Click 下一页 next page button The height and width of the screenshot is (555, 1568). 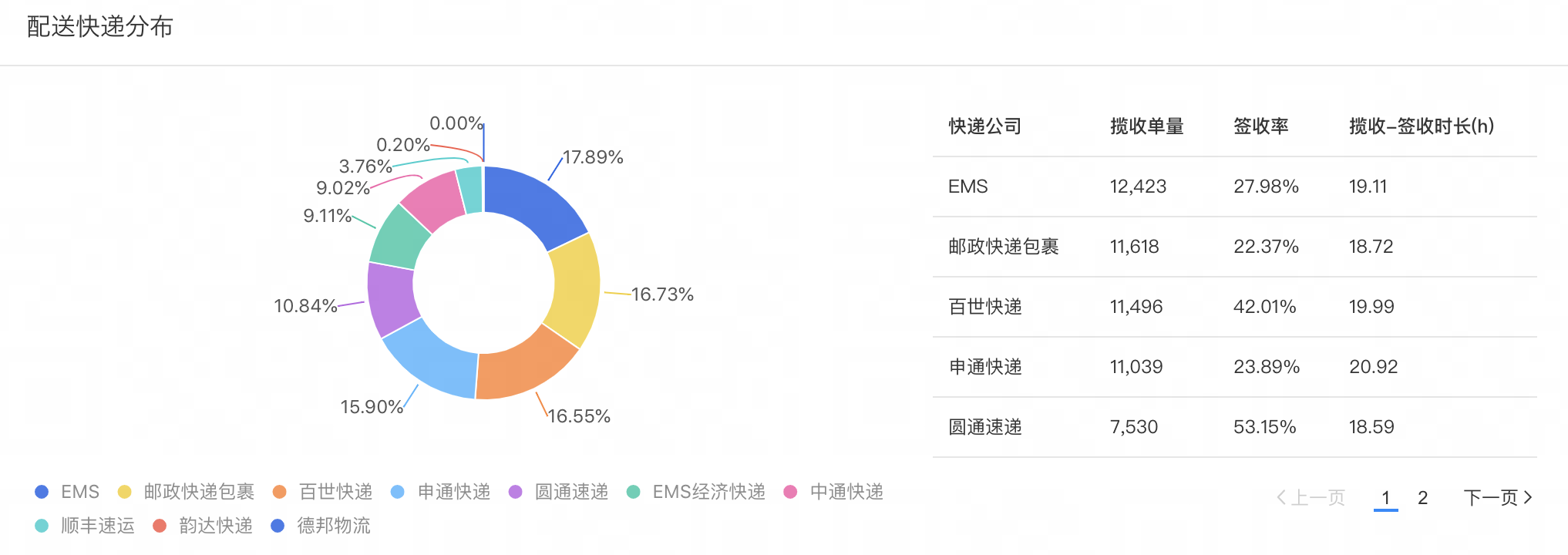coord(1498,498)
